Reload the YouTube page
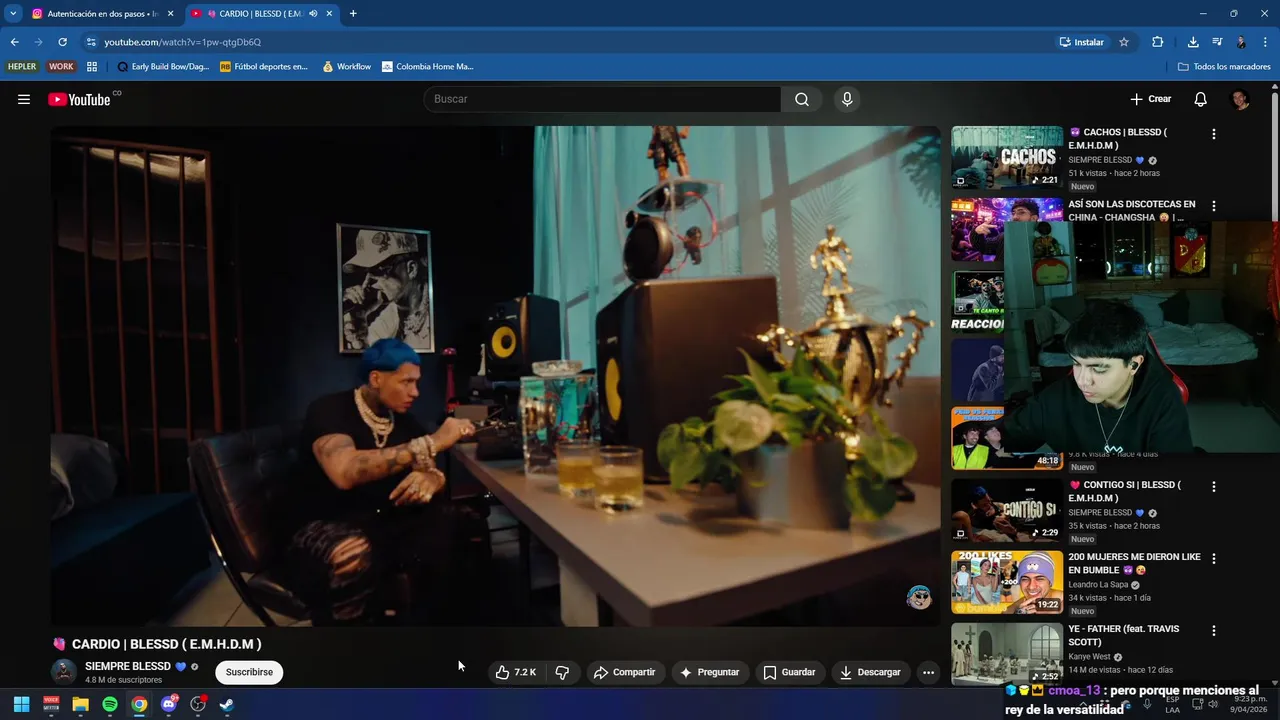1280x720 pixels. point(62,42)
